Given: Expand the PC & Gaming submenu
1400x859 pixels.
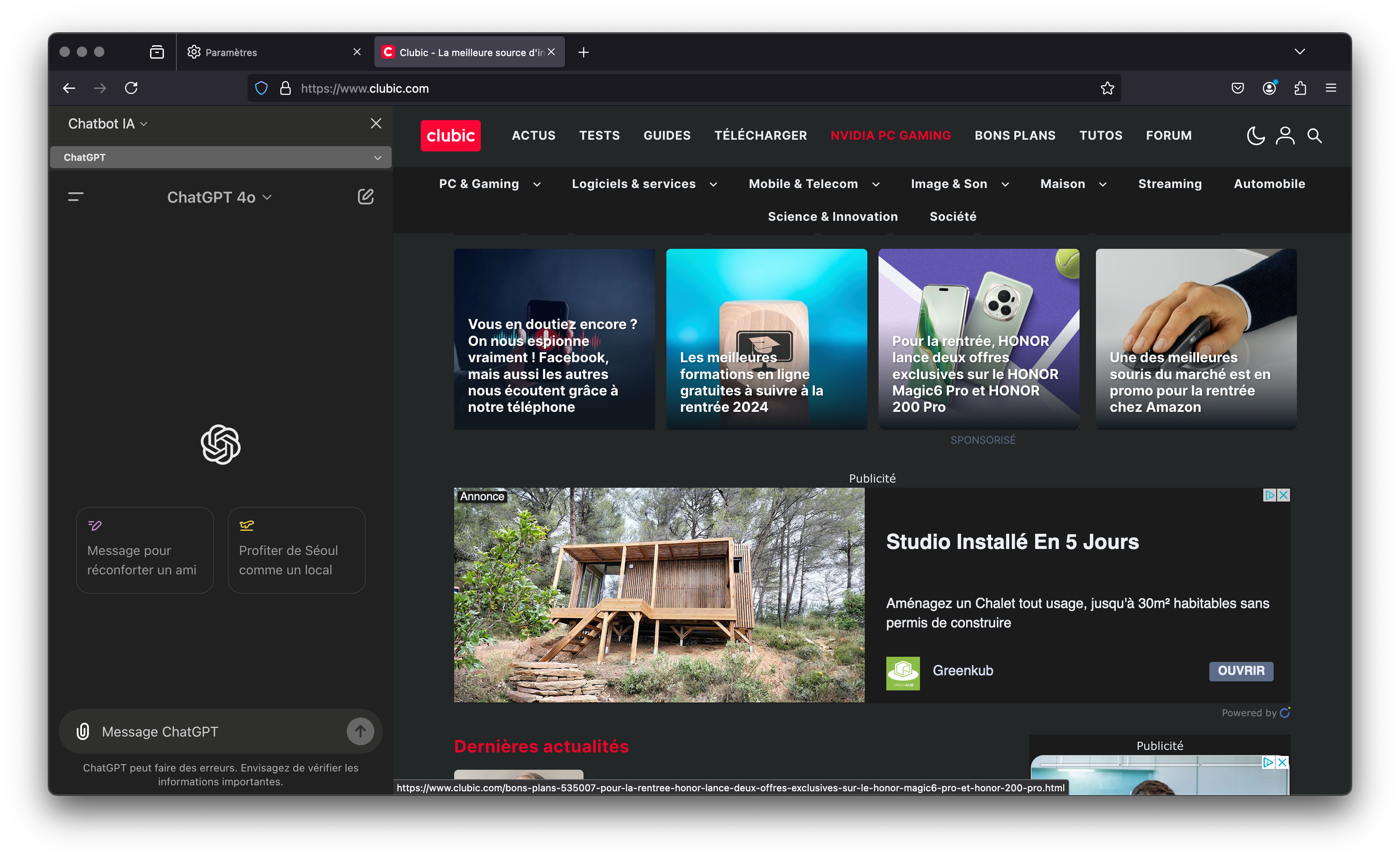Looking at the screenshot, I should tap(537, 184).
